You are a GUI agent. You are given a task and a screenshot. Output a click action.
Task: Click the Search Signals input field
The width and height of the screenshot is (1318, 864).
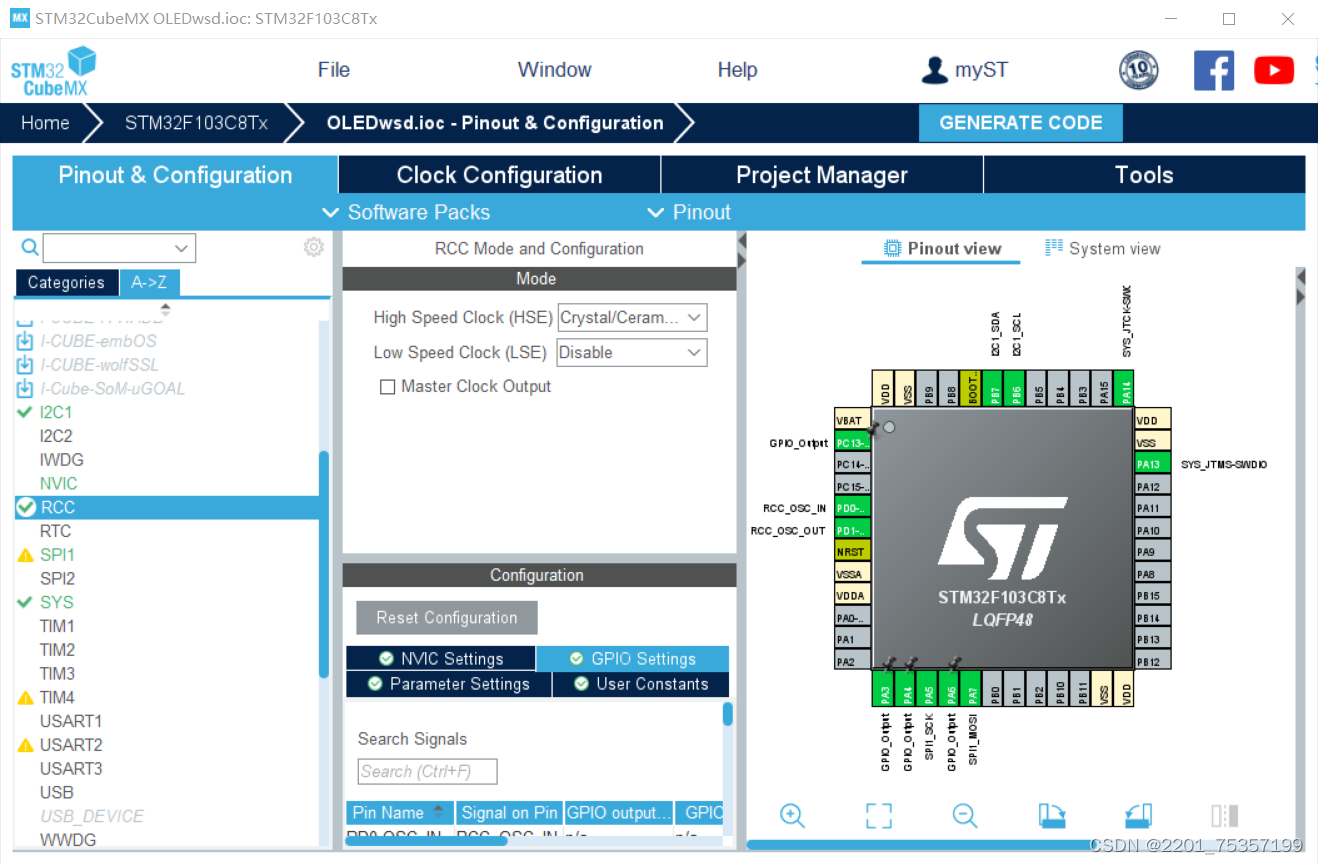(427, 771)
